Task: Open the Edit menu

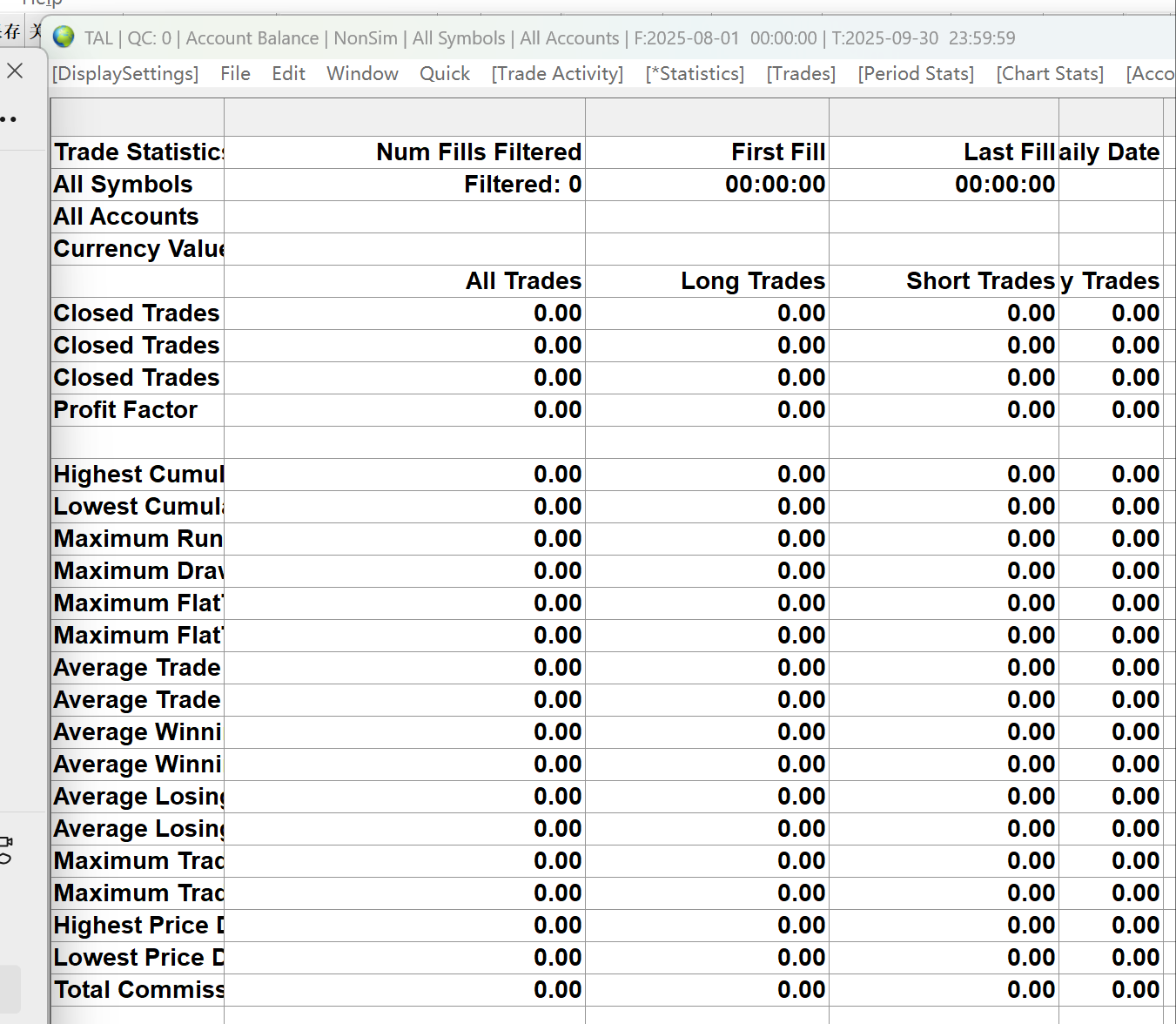Action: point(288,74)
